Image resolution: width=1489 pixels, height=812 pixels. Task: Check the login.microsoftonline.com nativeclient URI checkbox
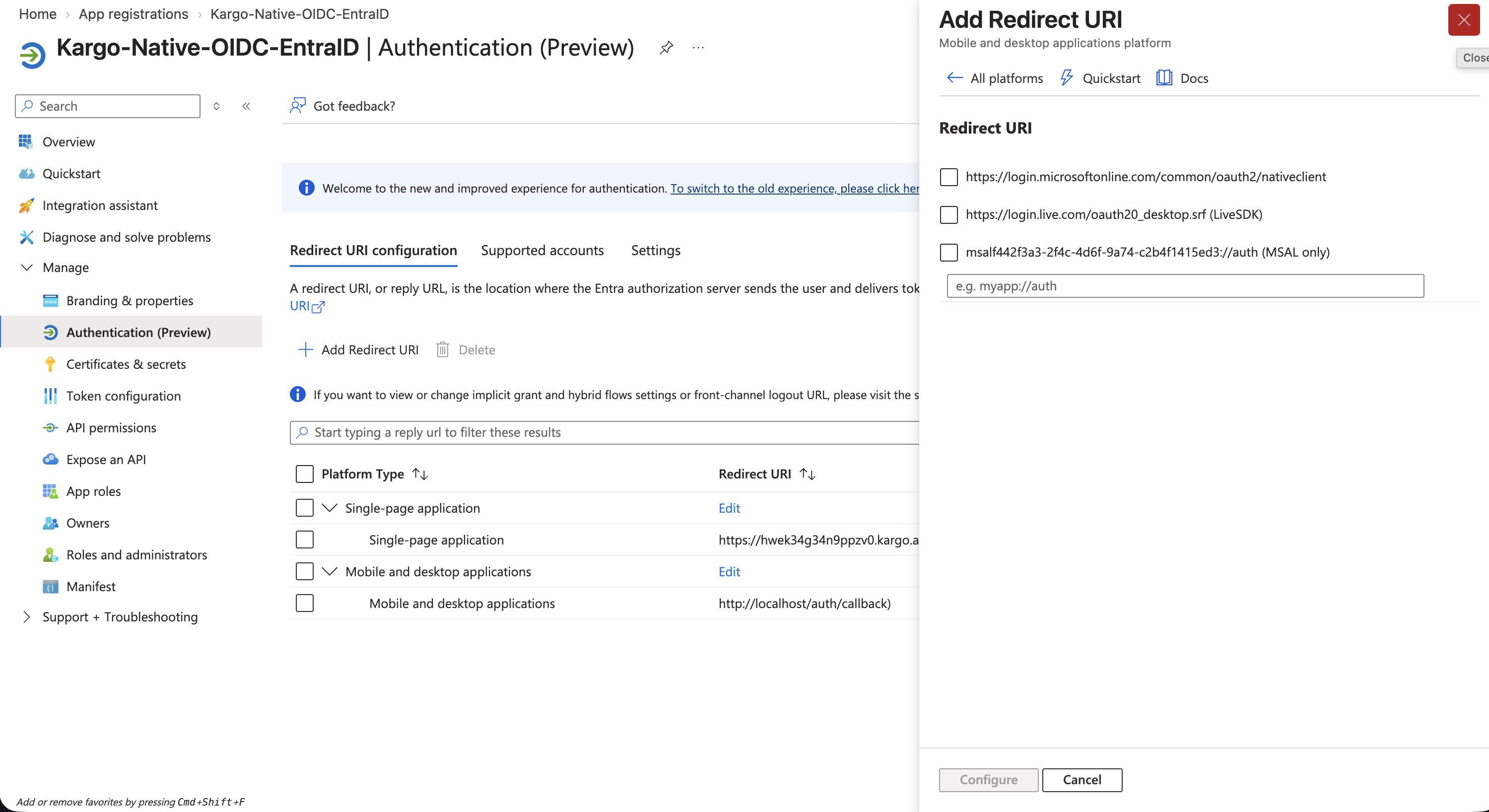tap(948, 177)
